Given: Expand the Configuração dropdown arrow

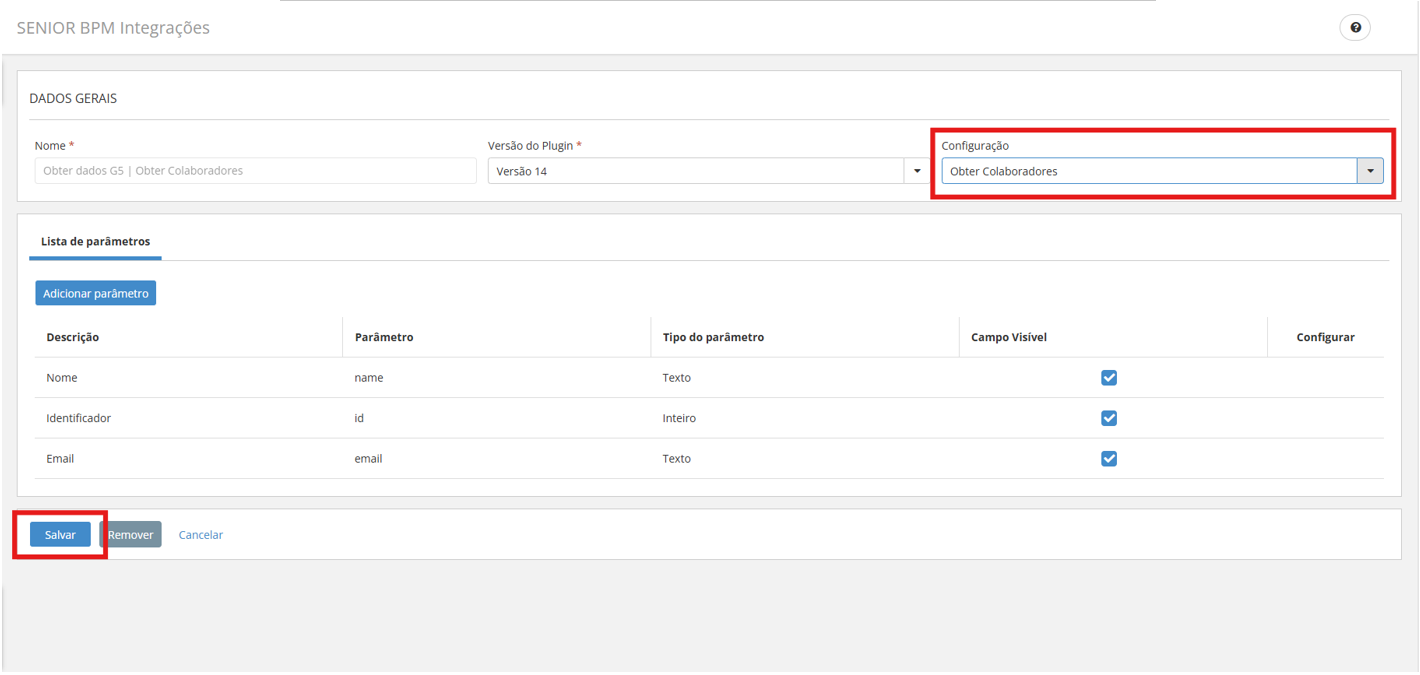Looking at the screenshot, I should [x=1370, y=171].
